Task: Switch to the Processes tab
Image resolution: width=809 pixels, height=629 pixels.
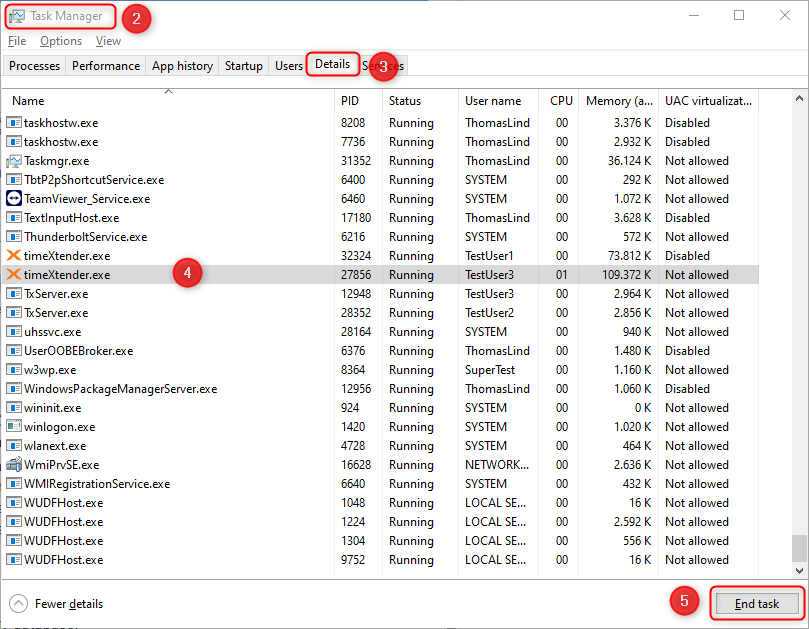Action: click(x=35, y=66)
